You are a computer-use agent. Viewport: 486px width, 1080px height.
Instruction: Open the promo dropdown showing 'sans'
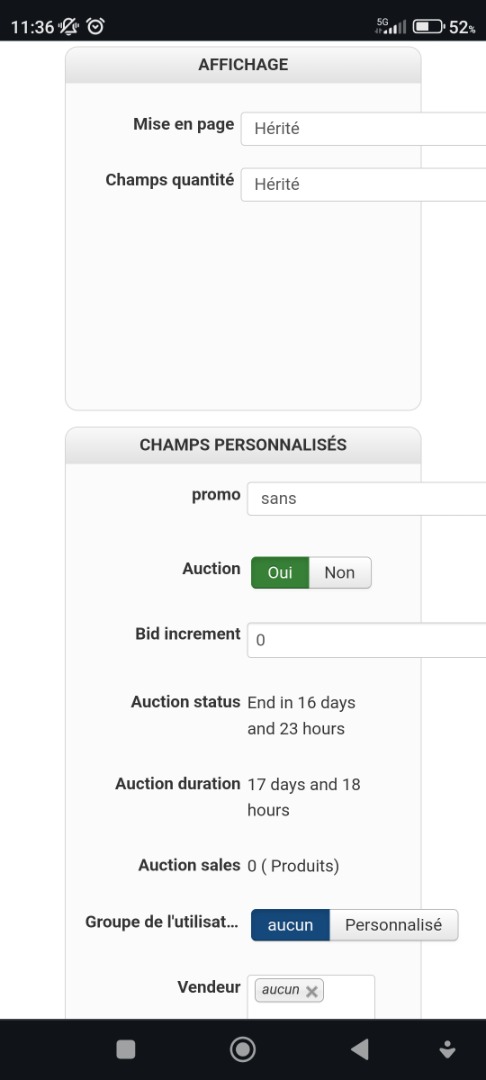pos(366,499)
